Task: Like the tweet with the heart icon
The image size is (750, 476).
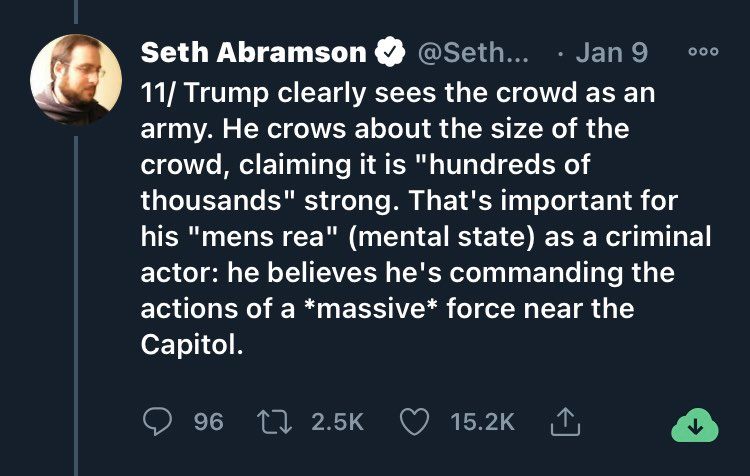Action: [x=413, y=423]
